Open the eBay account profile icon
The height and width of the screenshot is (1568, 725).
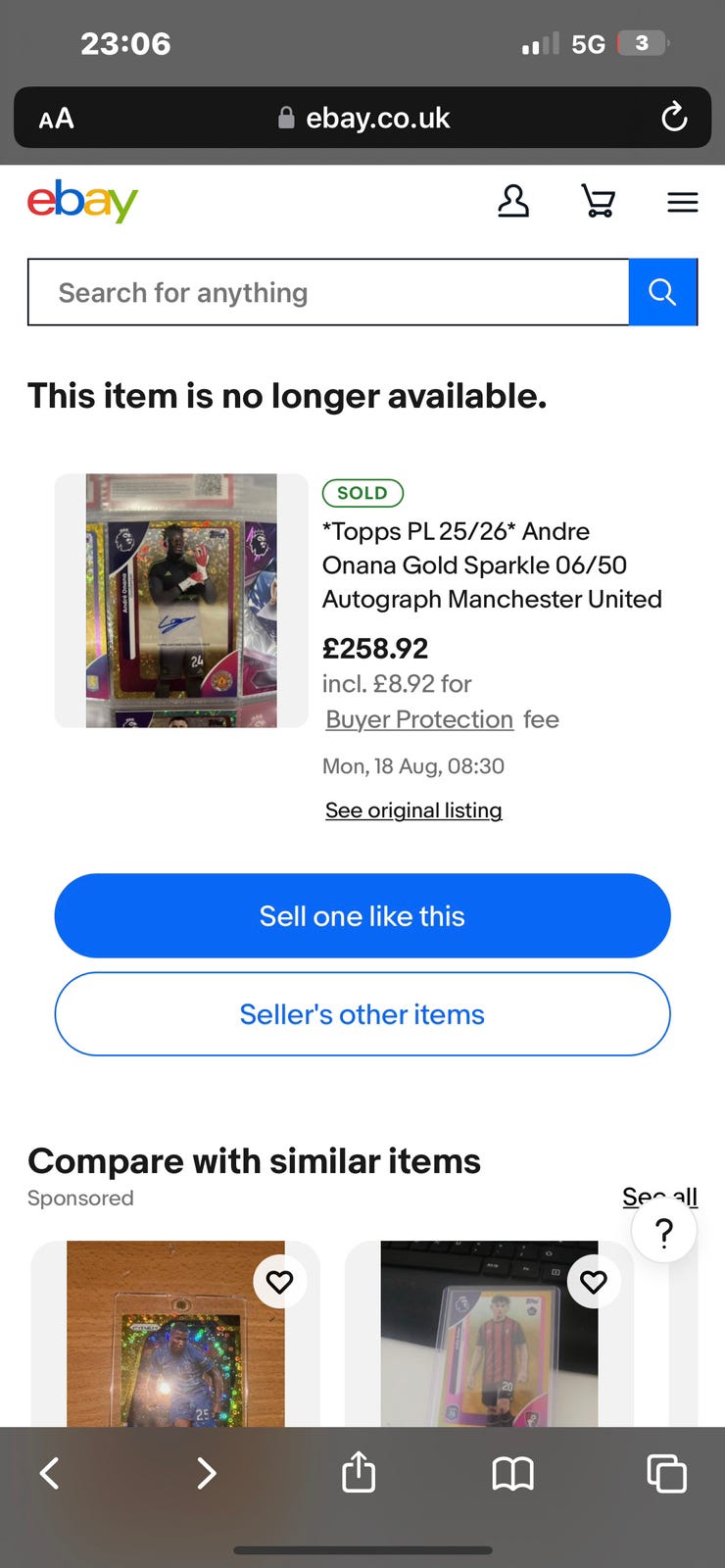click(x=513, y=202)
